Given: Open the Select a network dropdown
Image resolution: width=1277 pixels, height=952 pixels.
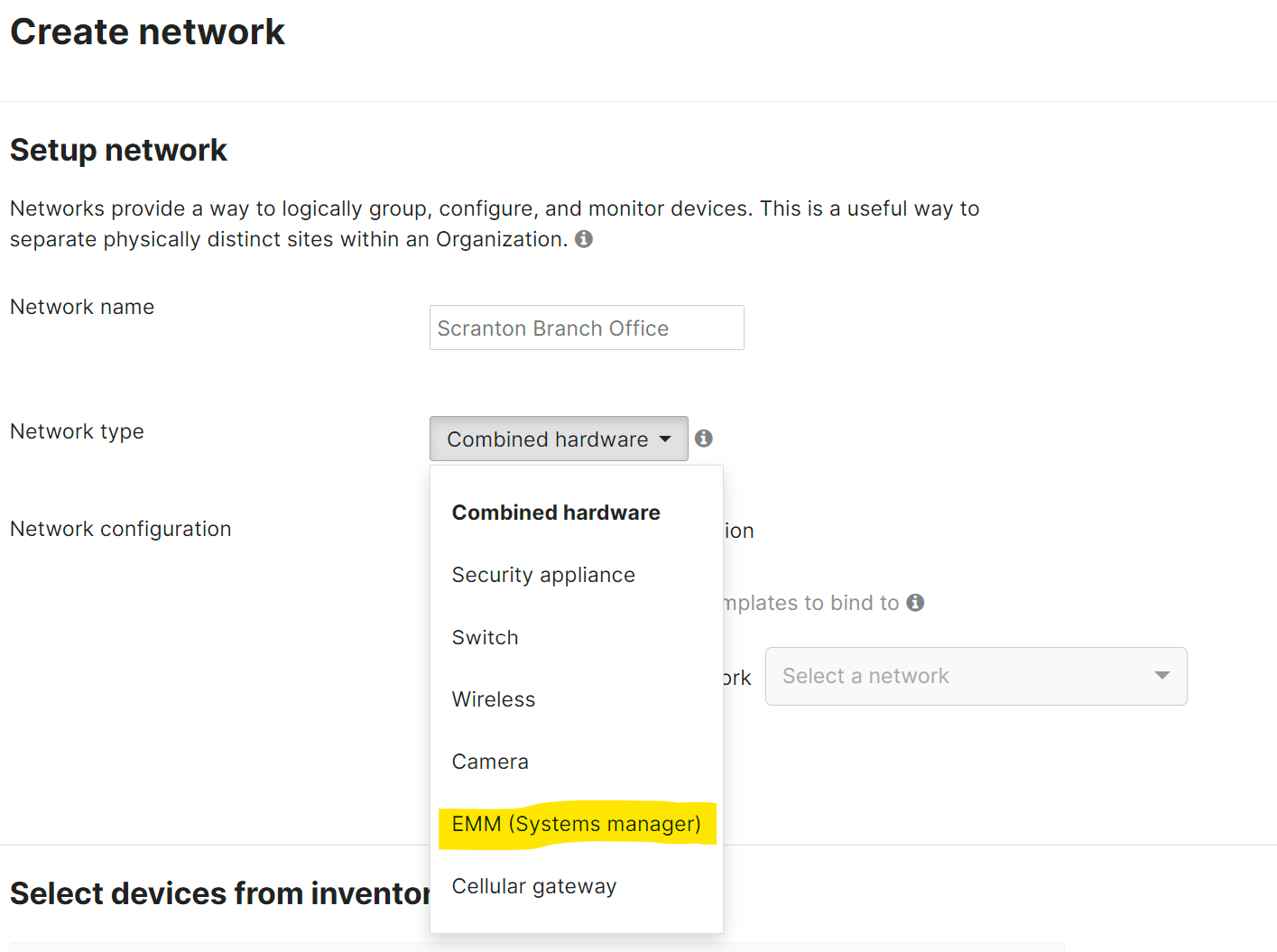Looking at the screenshot, I should point(975,676).
